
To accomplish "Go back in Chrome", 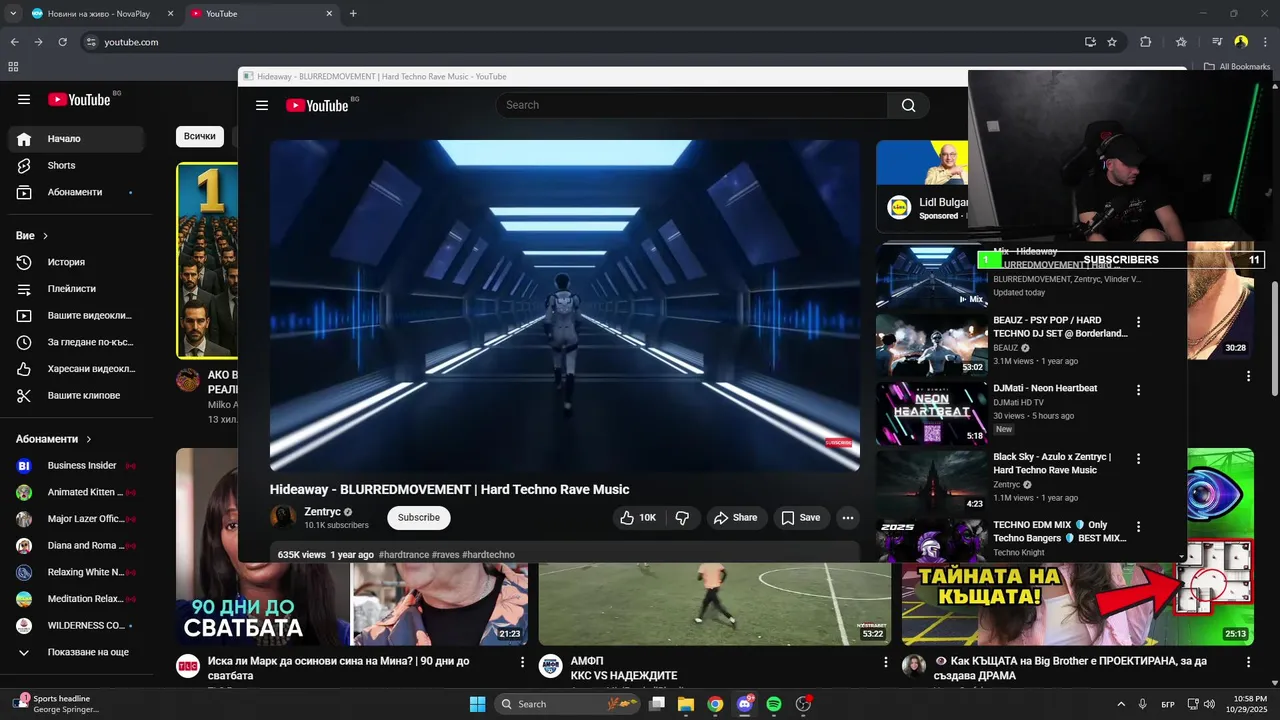I will [14, 42].
